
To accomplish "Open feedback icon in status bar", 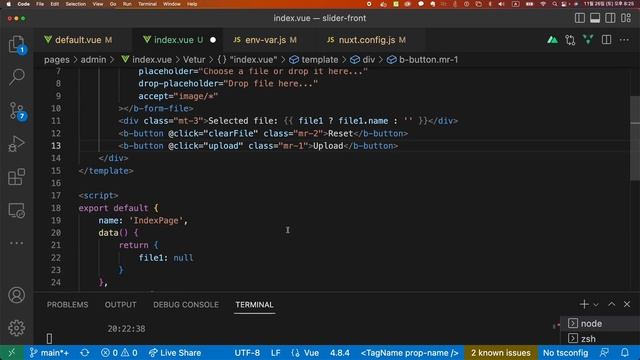I will click(x=604, y=353).
